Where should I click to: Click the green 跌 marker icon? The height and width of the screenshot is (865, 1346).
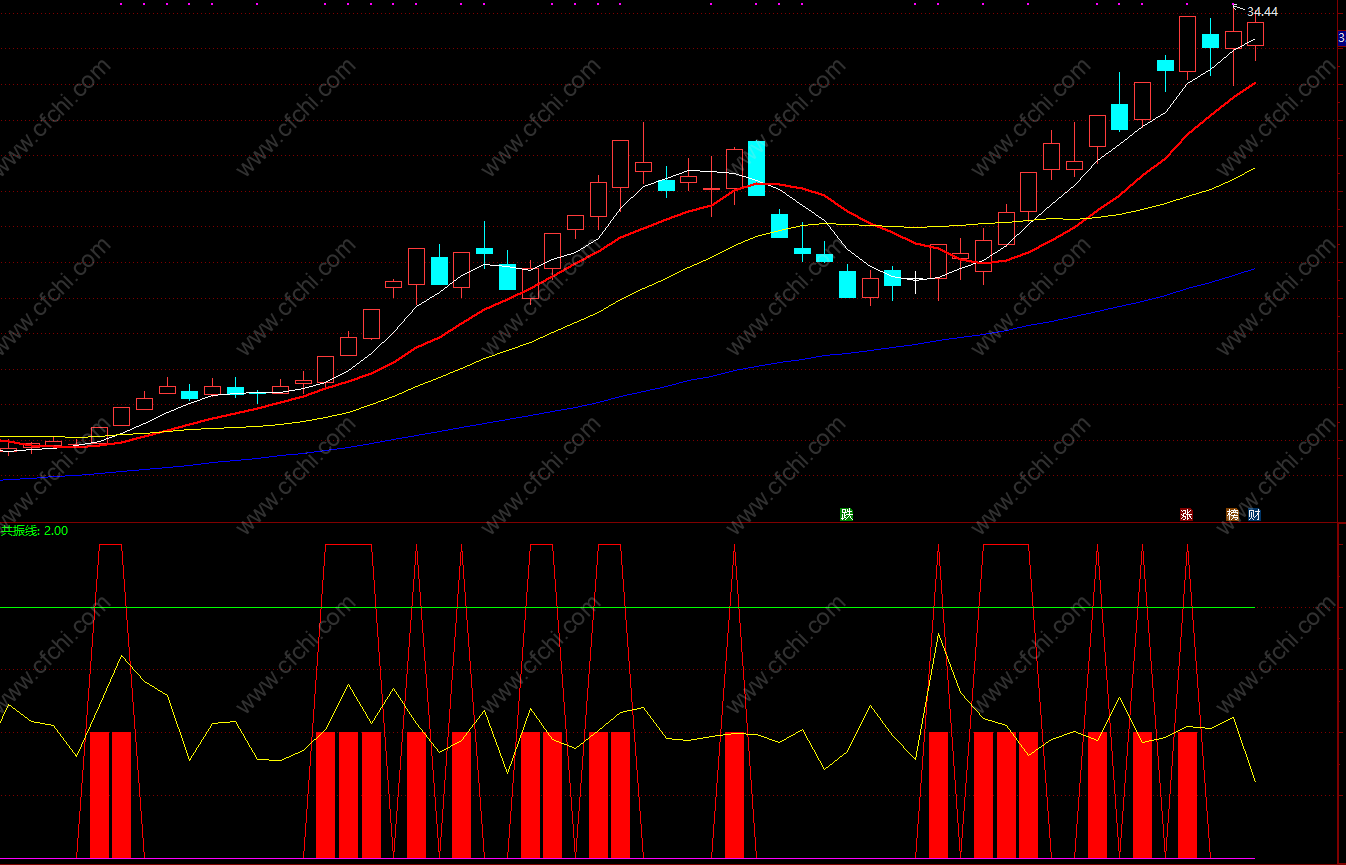(x=847, y=515)
